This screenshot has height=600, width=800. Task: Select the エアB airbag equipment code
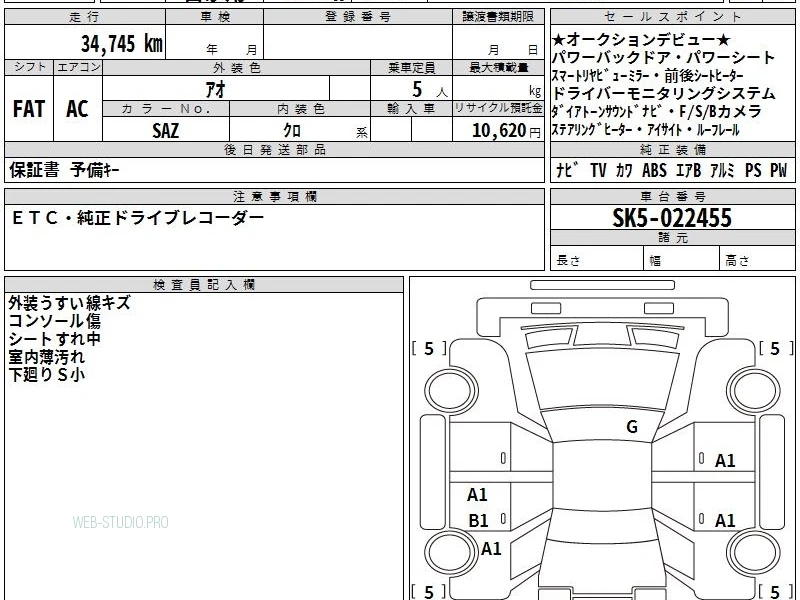[688, 170]
